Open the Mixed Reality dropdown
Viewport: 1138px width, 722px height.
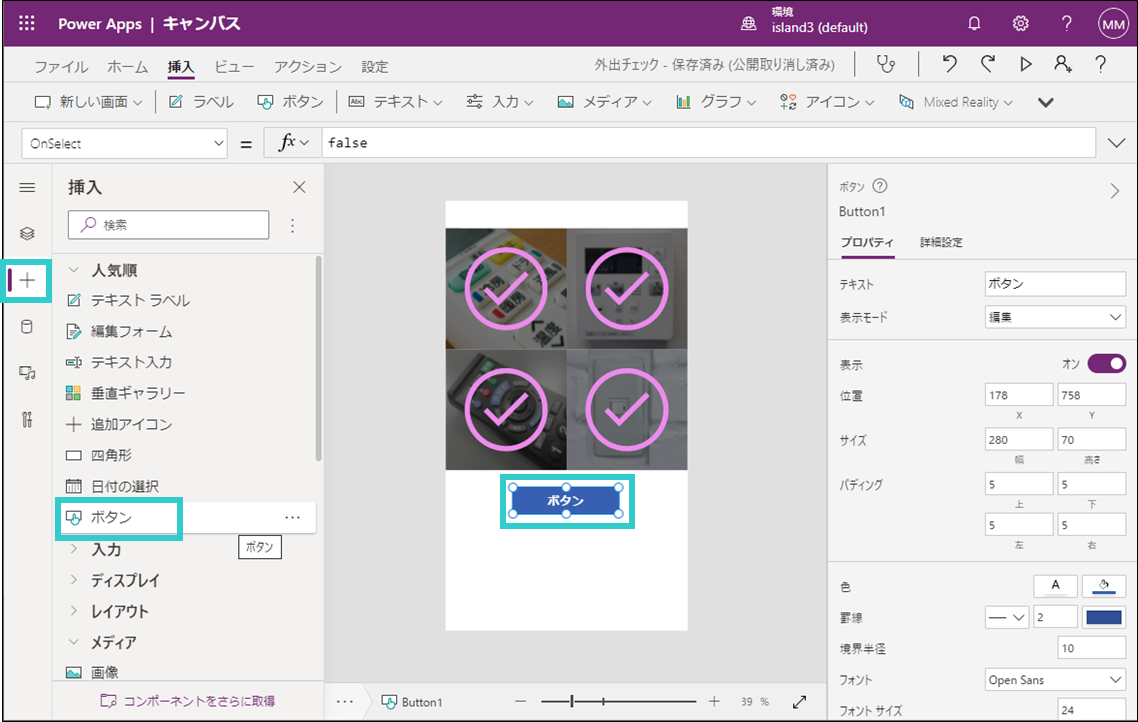pos(956,102)
